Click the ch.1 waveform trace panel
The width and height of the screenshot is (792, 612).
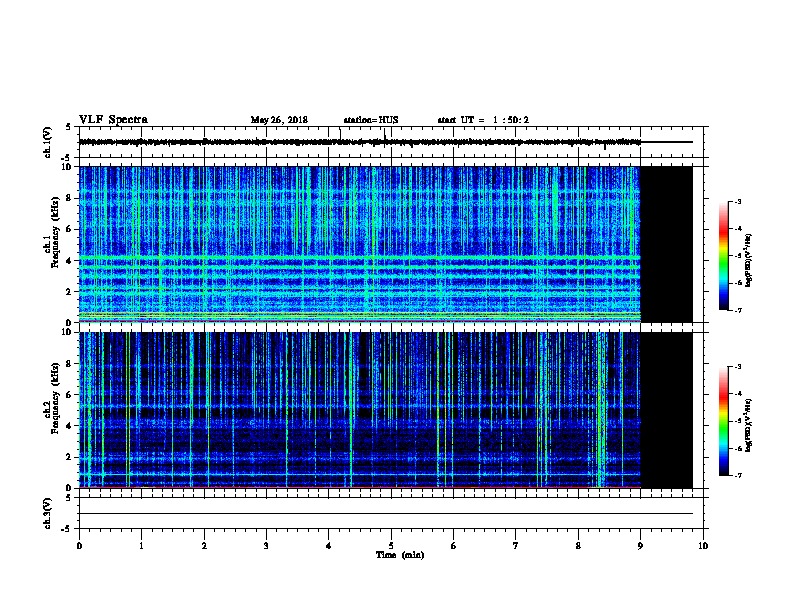(x=393, y=142)
